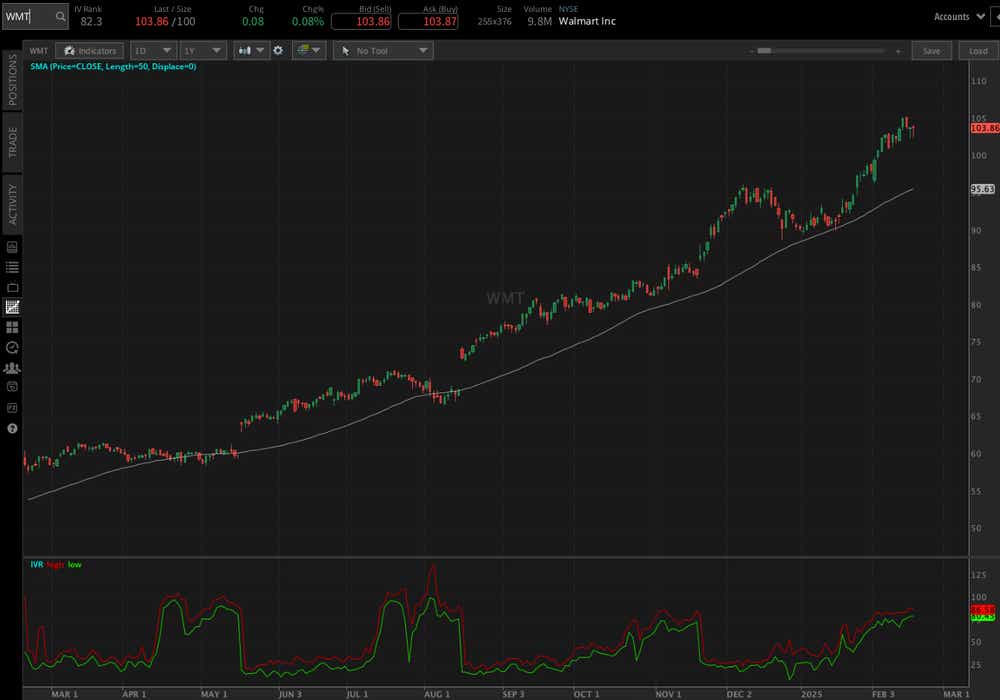Switch to the Trade side tab
Image resolution: width=1000 pixels, height=700 pixels.
tap(13, 142)
